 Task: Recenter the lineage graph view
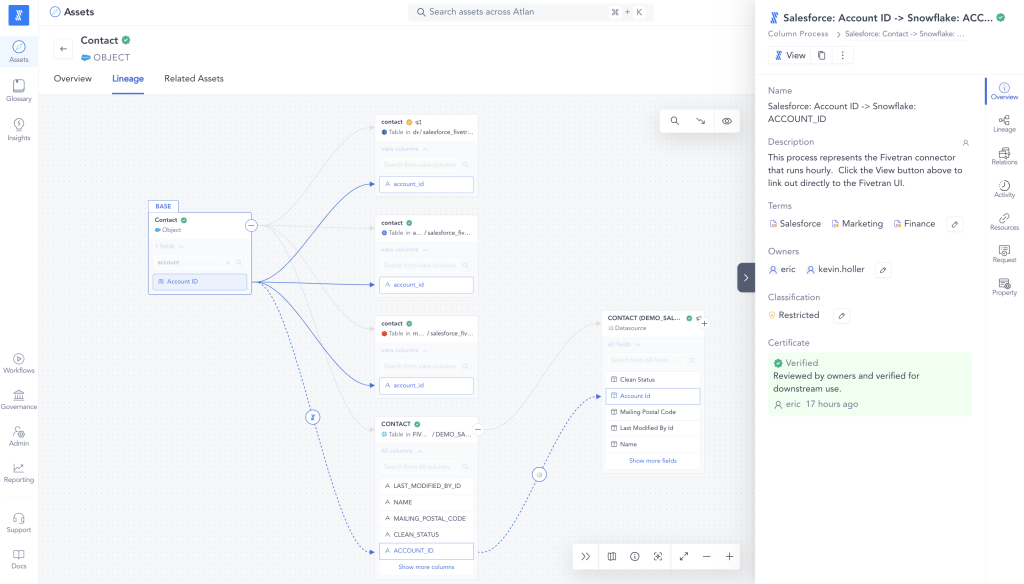point(657,556)
